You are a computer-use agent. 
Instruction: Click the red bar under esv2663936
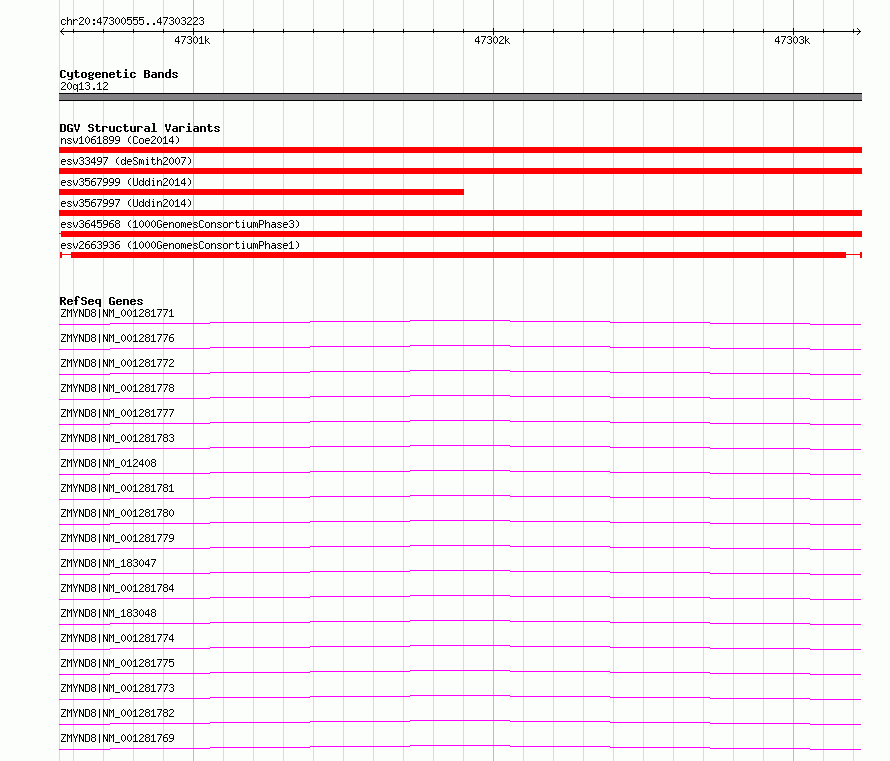[x=459, y=255]
